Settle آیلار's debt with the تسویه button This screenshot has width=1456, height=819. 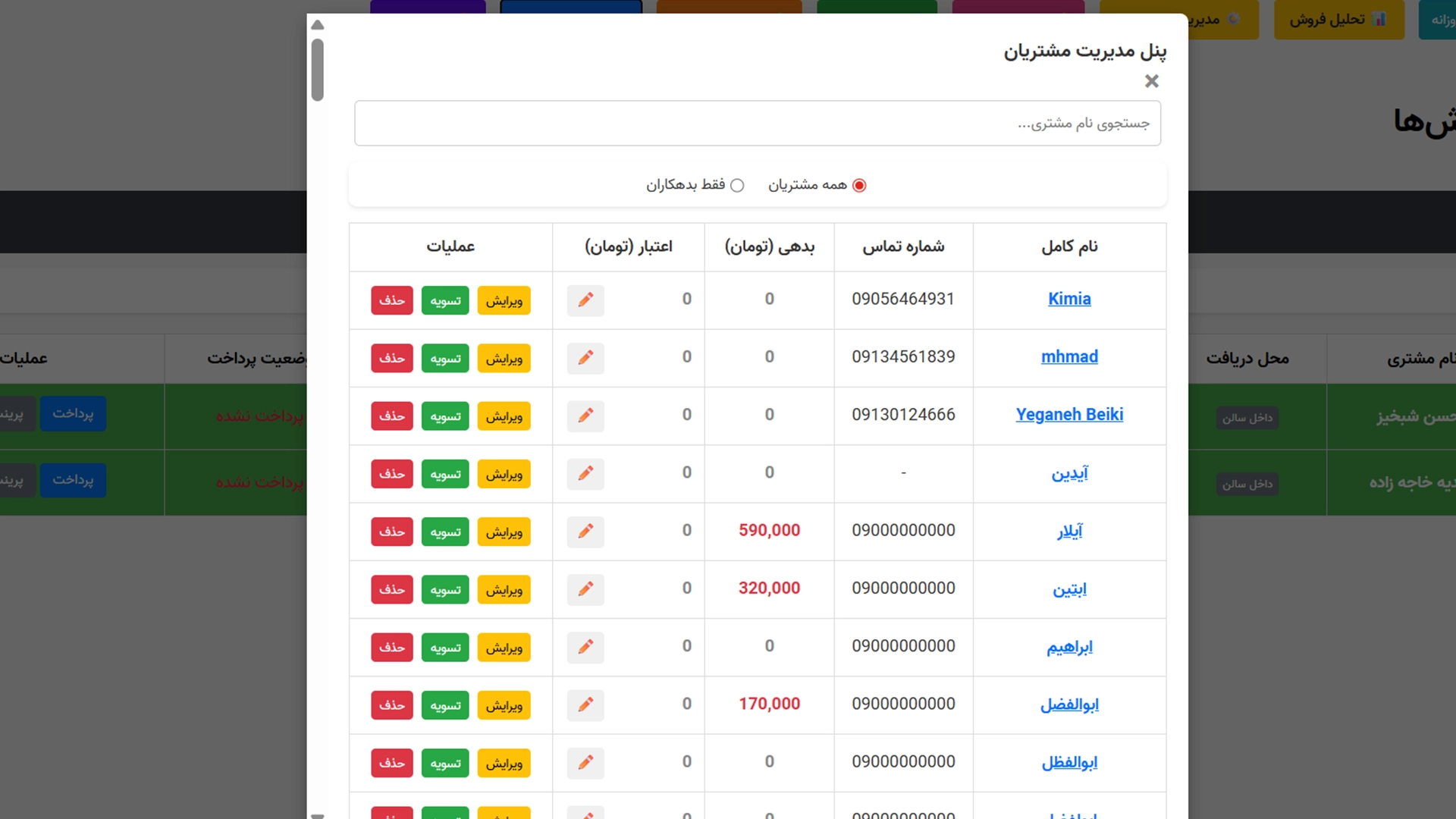pos(444,532)
